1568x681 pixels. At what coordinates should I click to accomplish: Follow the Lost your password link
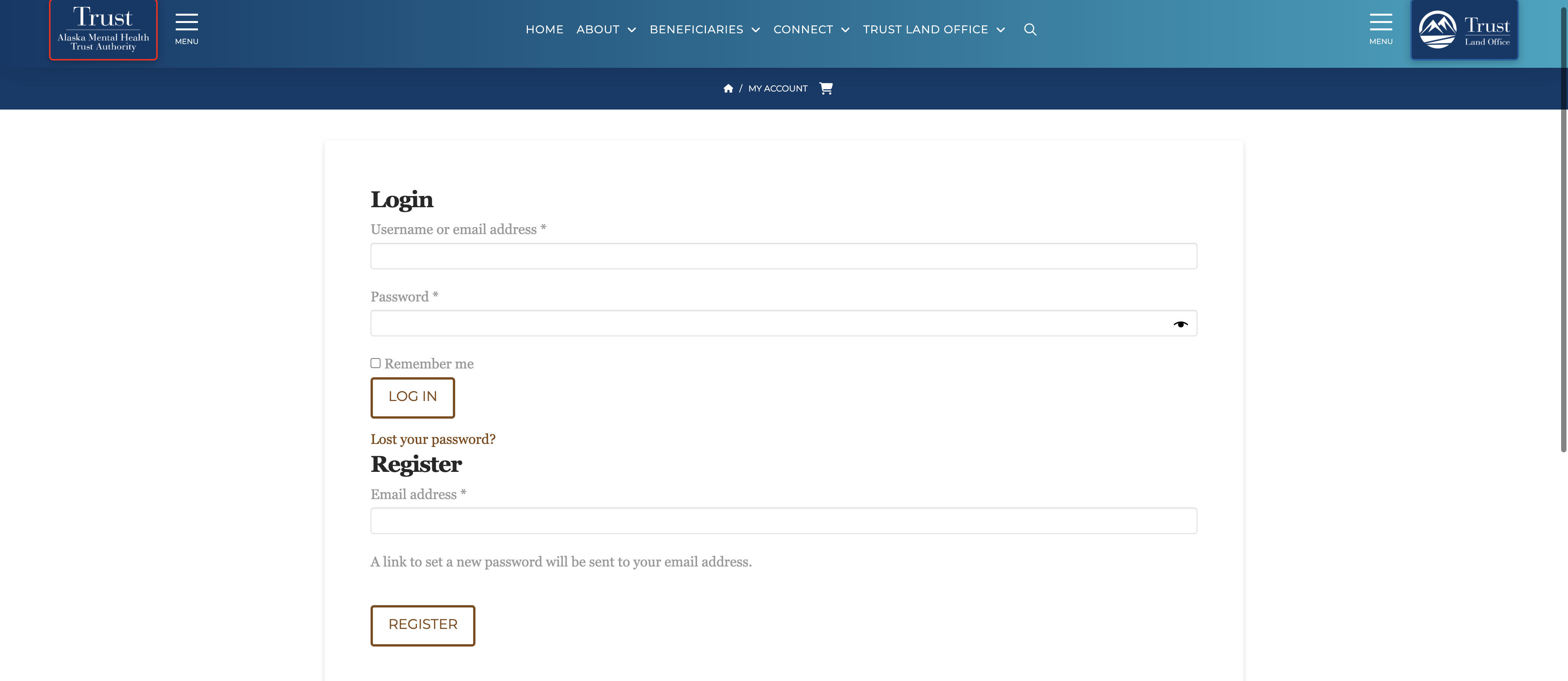pos(432,439)
